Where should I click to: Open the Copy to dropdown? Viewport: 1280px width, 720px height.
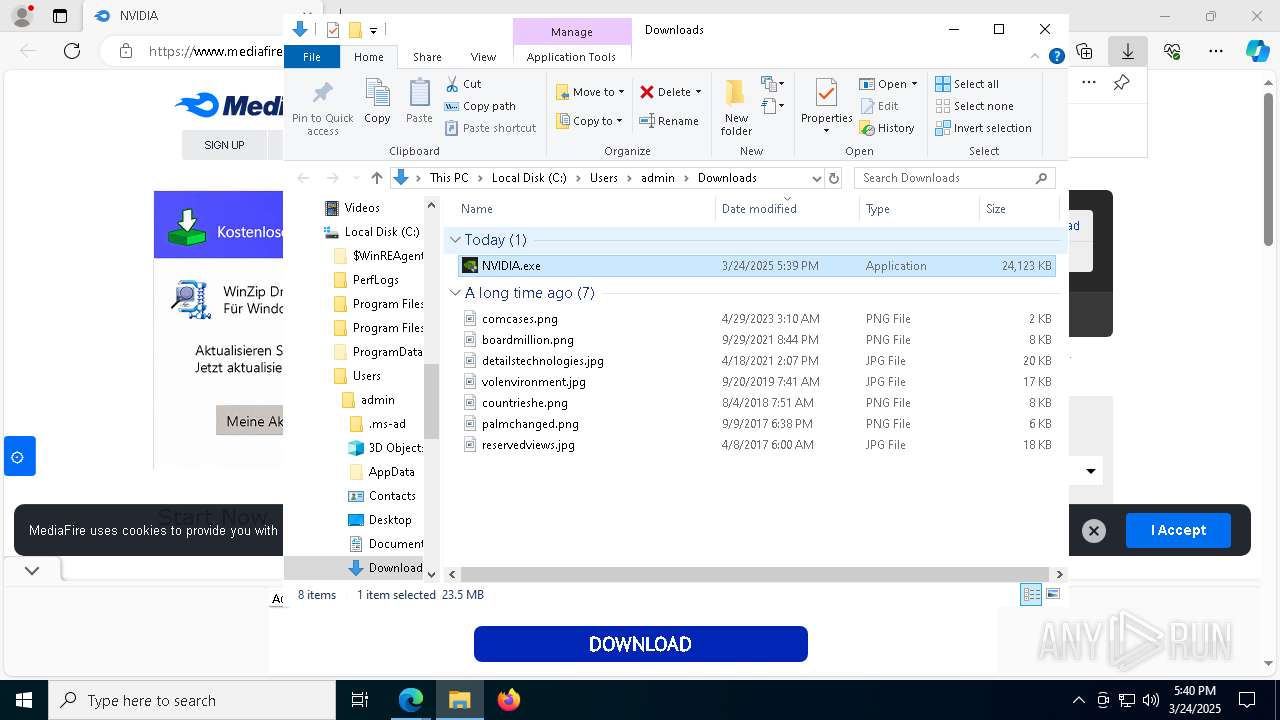point(589,121)
